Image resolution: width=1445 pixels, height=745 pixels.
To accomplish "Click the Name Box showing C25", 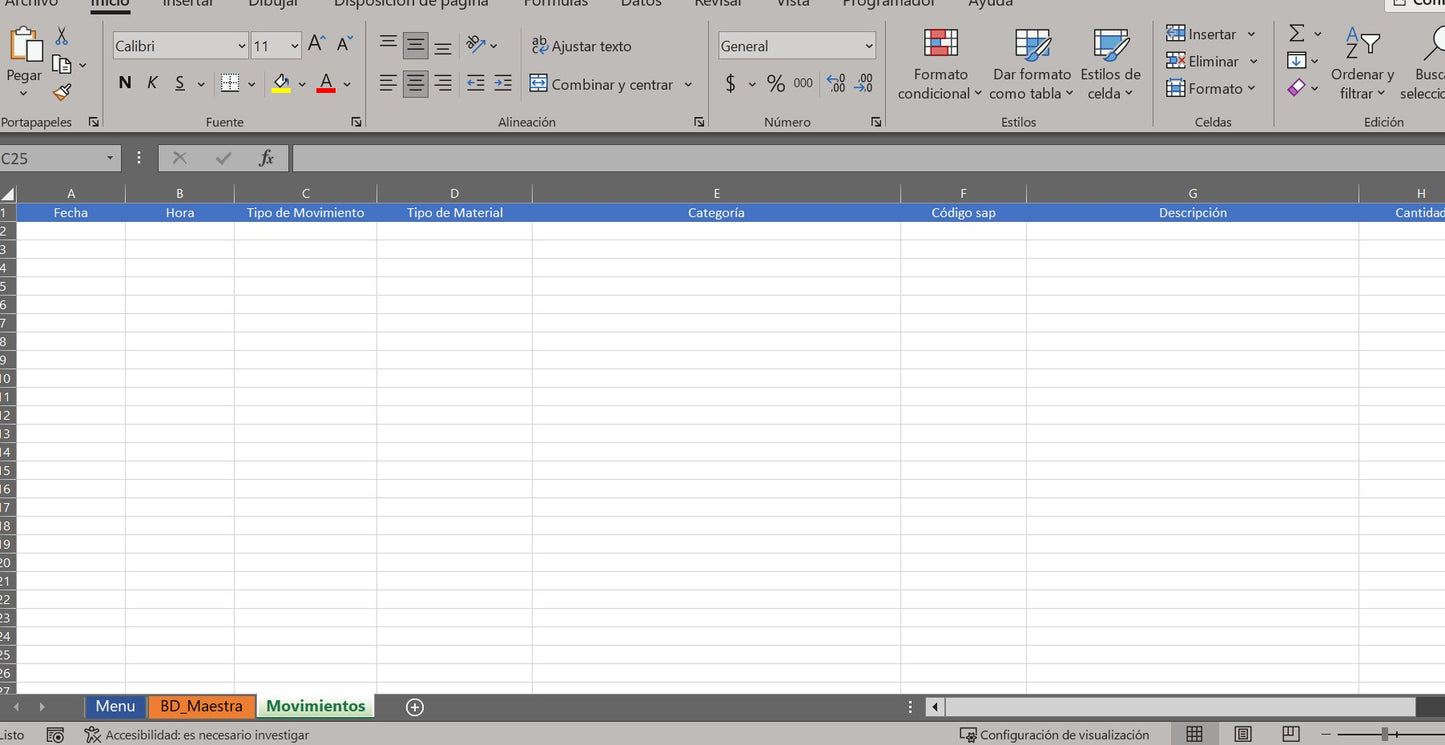I will (x=60, y=158).
